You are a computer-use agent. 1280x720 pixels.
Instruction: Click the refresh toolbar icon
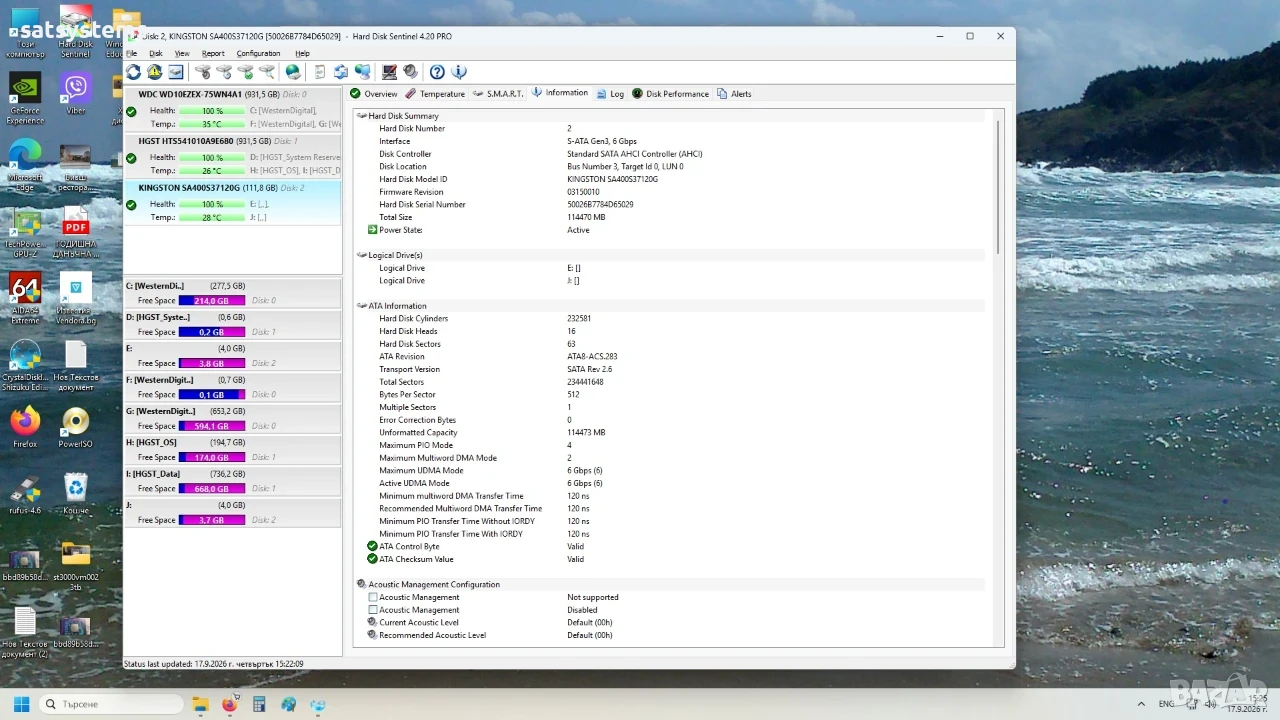click(133, 72)
